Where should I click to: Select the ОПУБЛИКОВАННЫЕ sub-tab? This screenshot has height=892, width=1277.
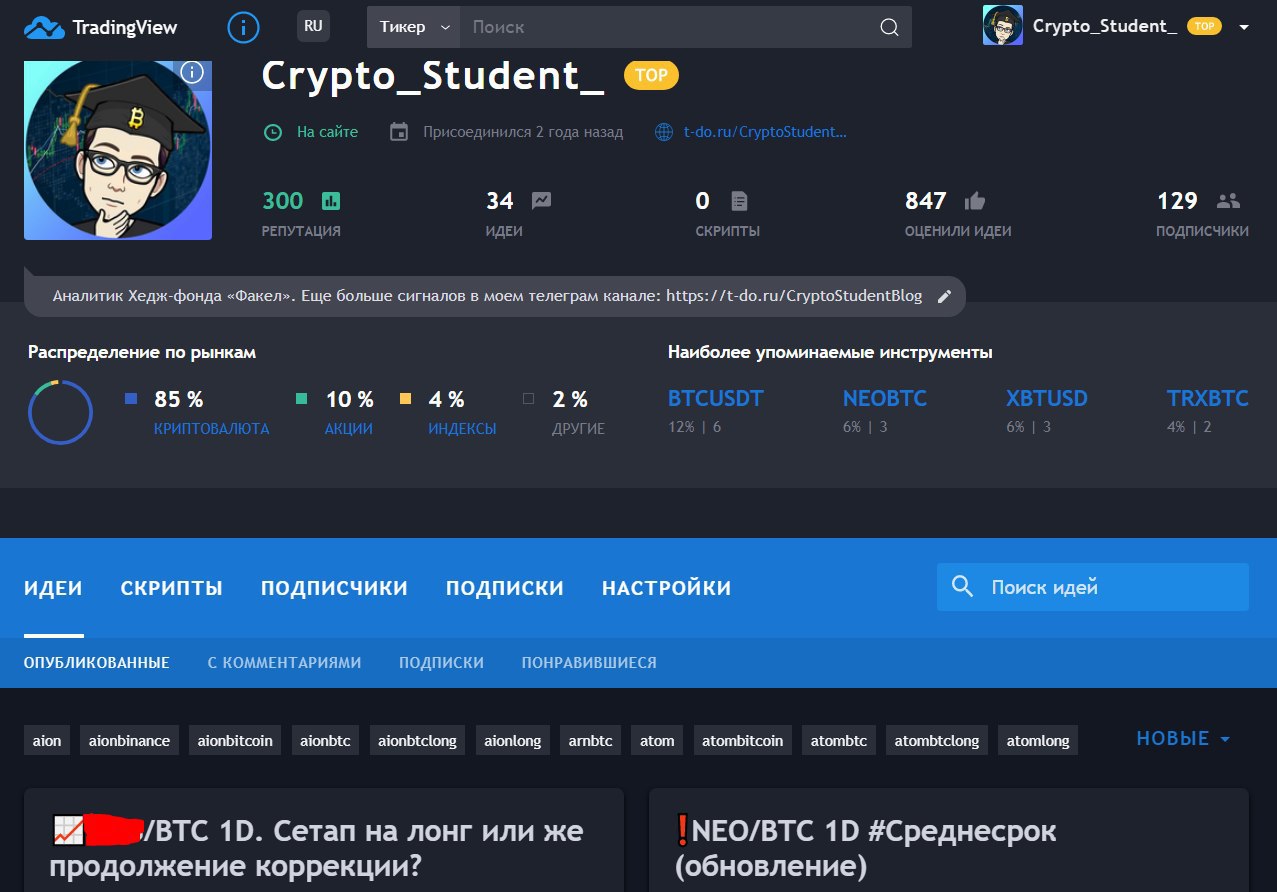click(x=97, y=663)
